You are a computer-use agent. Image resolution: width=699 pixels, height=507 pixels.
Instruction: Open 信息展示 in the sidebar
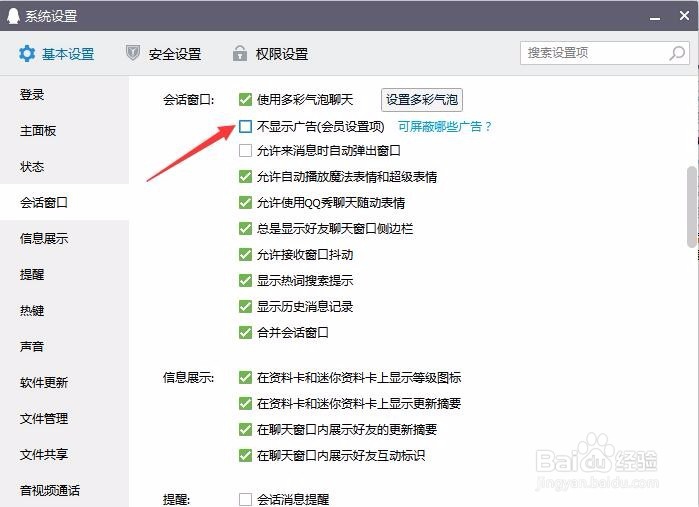click(x=65, y=239)
